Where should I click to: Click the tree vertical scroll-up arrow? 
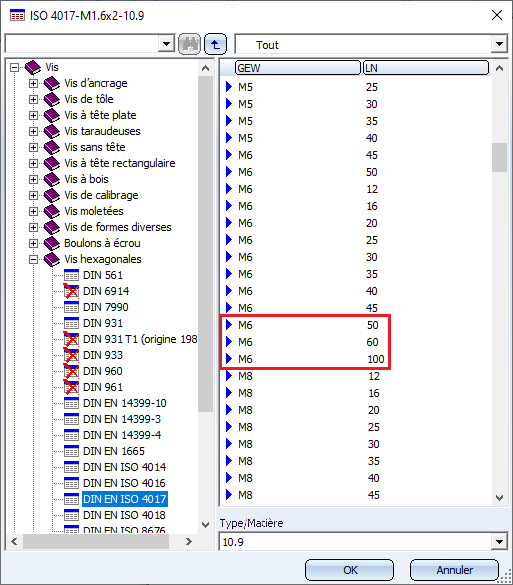tap(205, 68)
